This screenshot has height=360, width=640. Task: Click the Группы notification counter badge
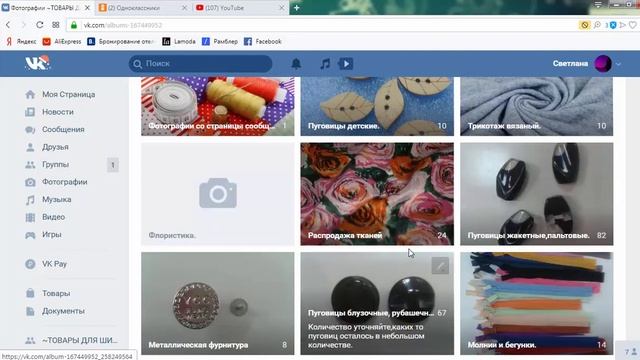[x=113, y=165]
